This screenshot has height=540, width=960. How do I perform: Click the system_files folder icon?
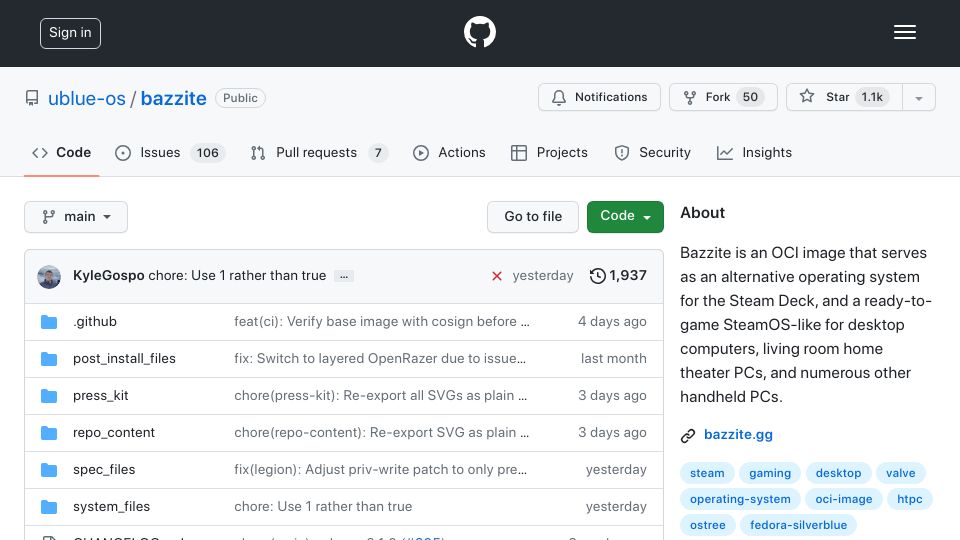pyautogui.click(x=49, y=507)
